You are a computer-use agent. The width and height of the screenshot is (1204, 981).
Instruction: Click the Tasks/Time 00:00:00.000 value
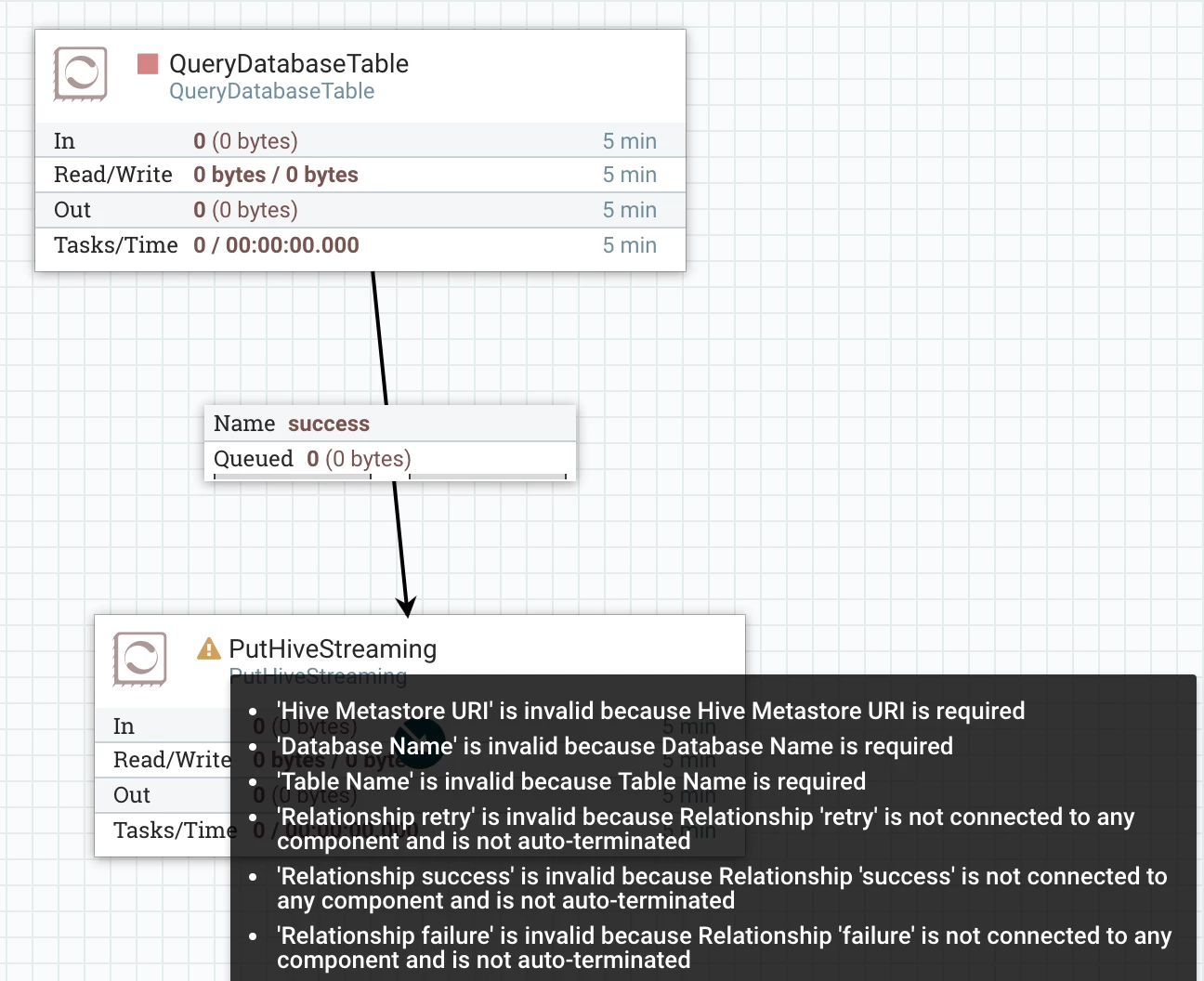(x=276, y=245)
